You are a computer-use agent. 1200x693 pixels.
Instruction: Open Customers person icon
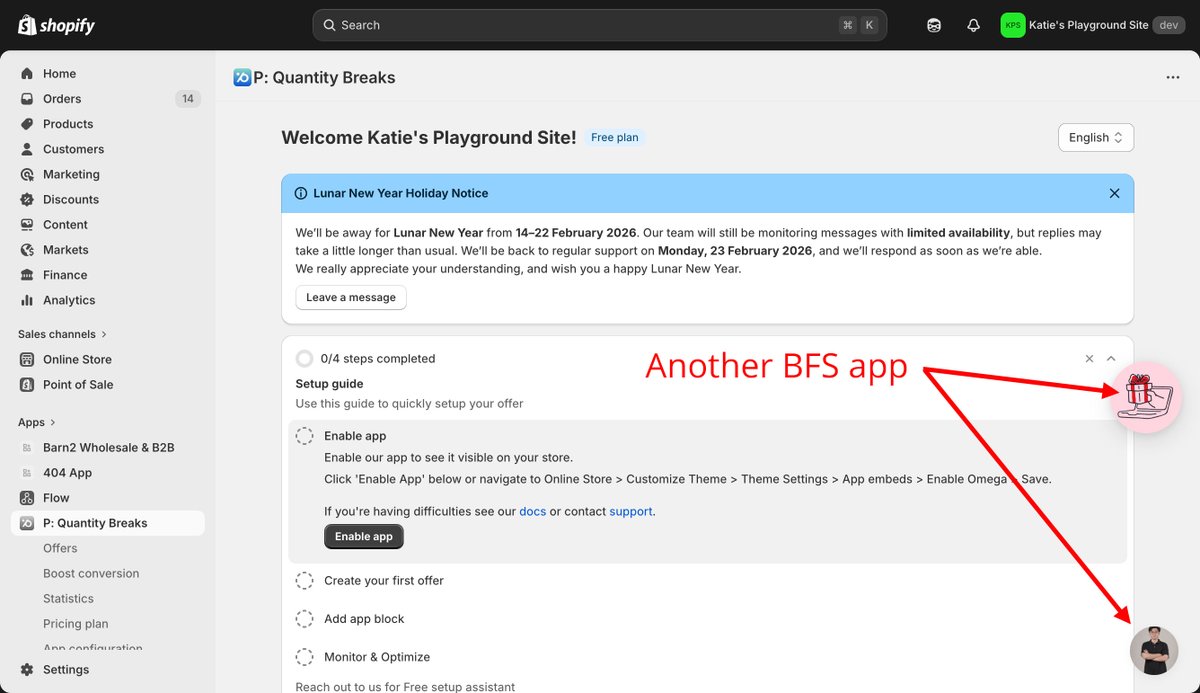[27, 149]
